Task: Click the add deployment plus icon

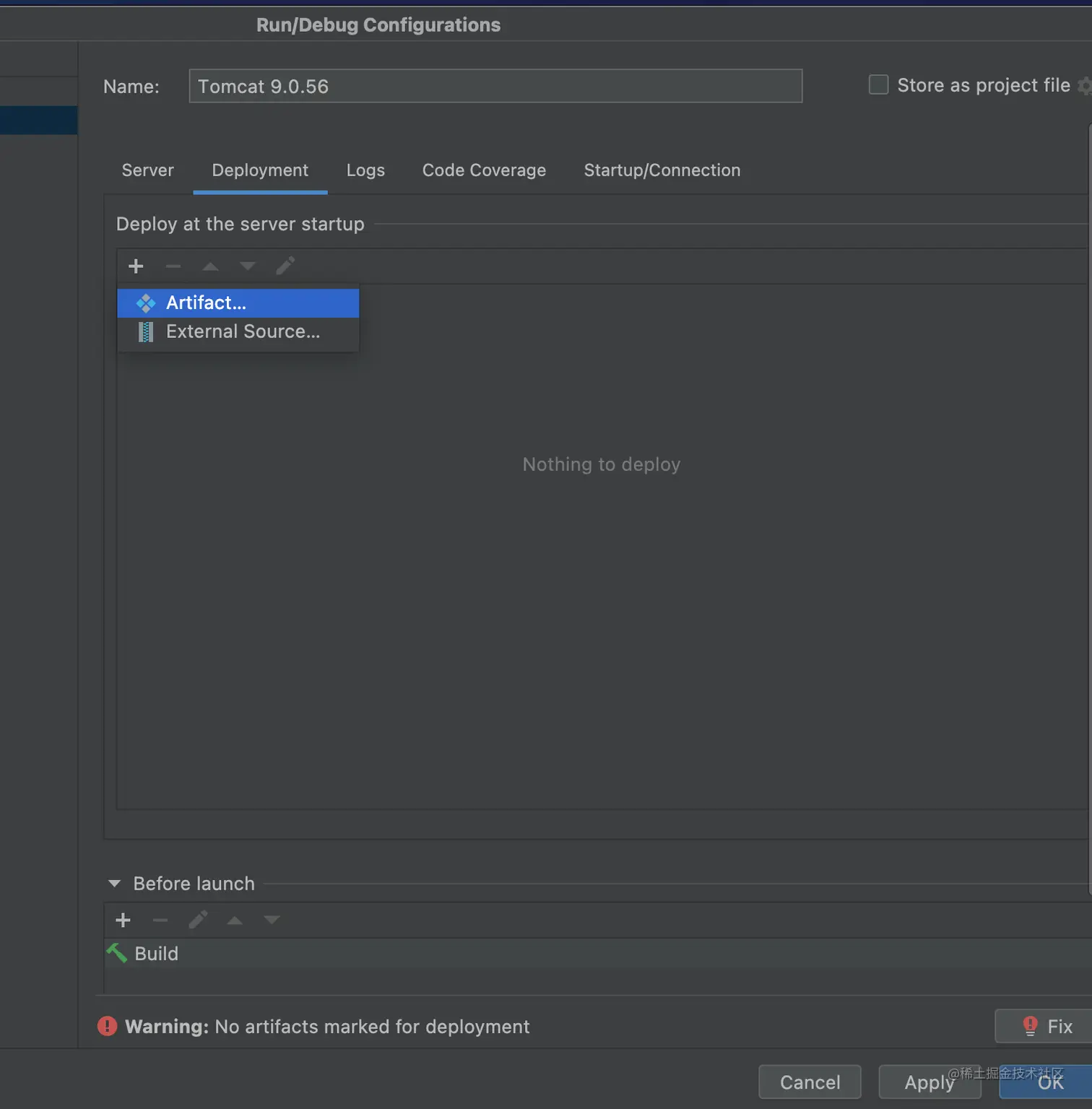Action: tap(136, 266)
